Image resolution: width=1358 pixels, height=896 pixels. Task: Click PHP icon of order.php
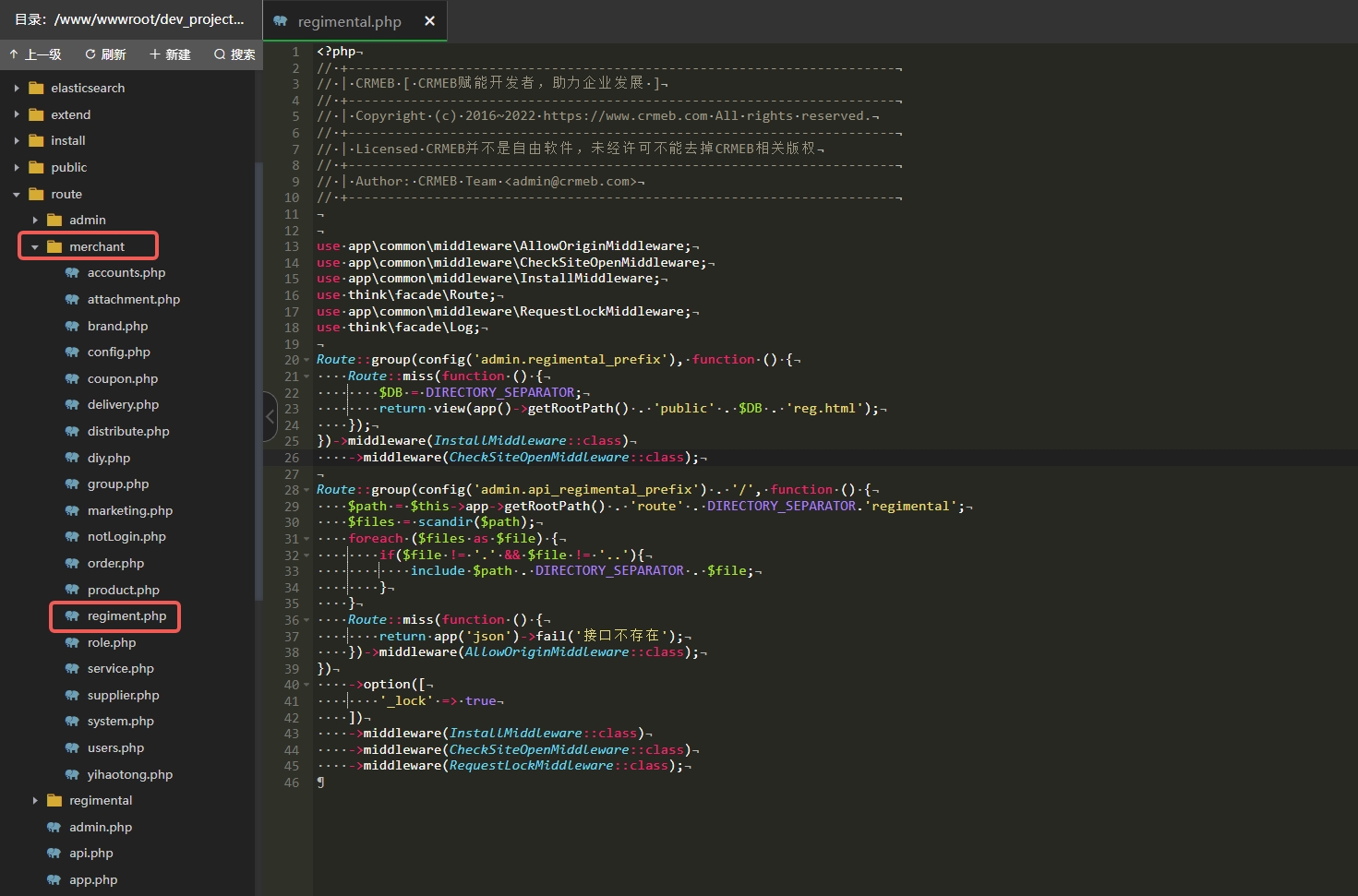[72, 563]
